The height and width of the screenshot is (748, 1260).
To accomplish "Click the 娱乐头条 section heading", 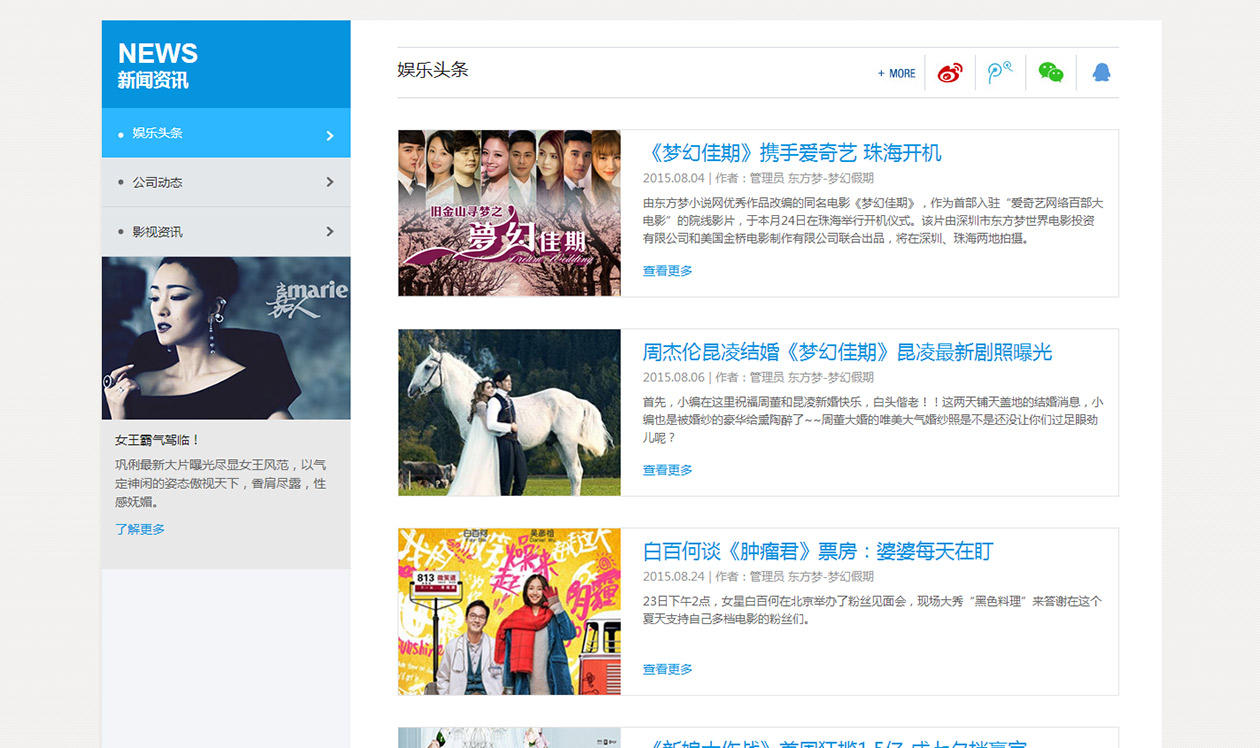I will 432,70.
